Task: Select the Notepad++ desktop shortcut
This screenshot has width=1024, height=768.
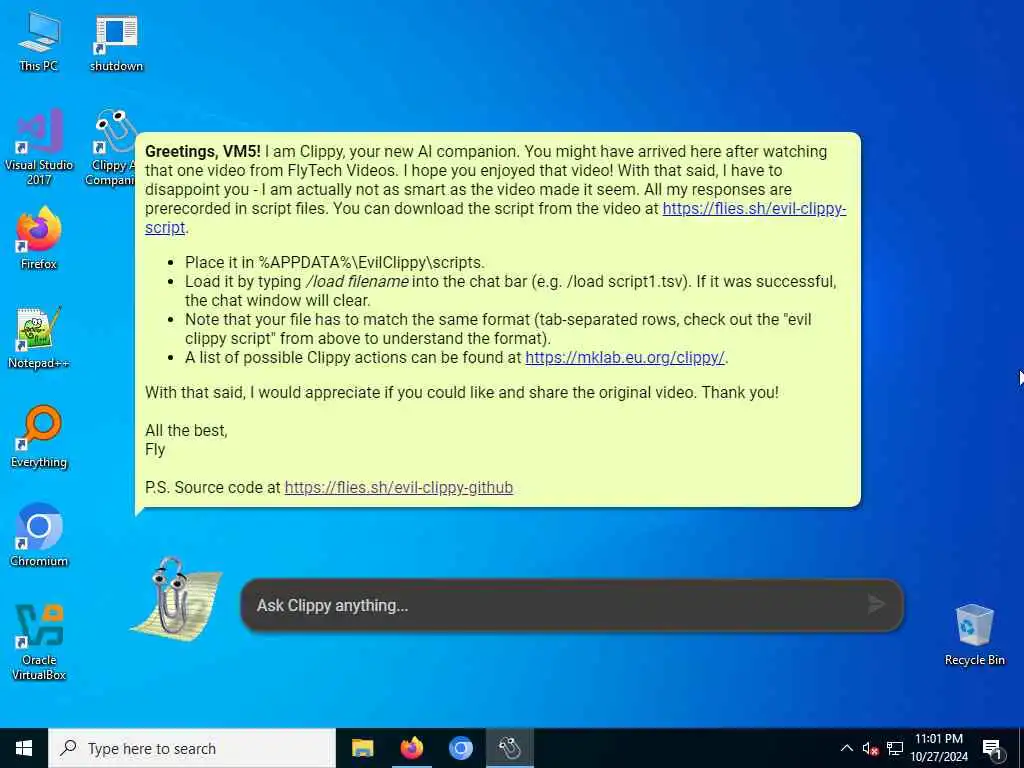Action: [x=39, y=338]
